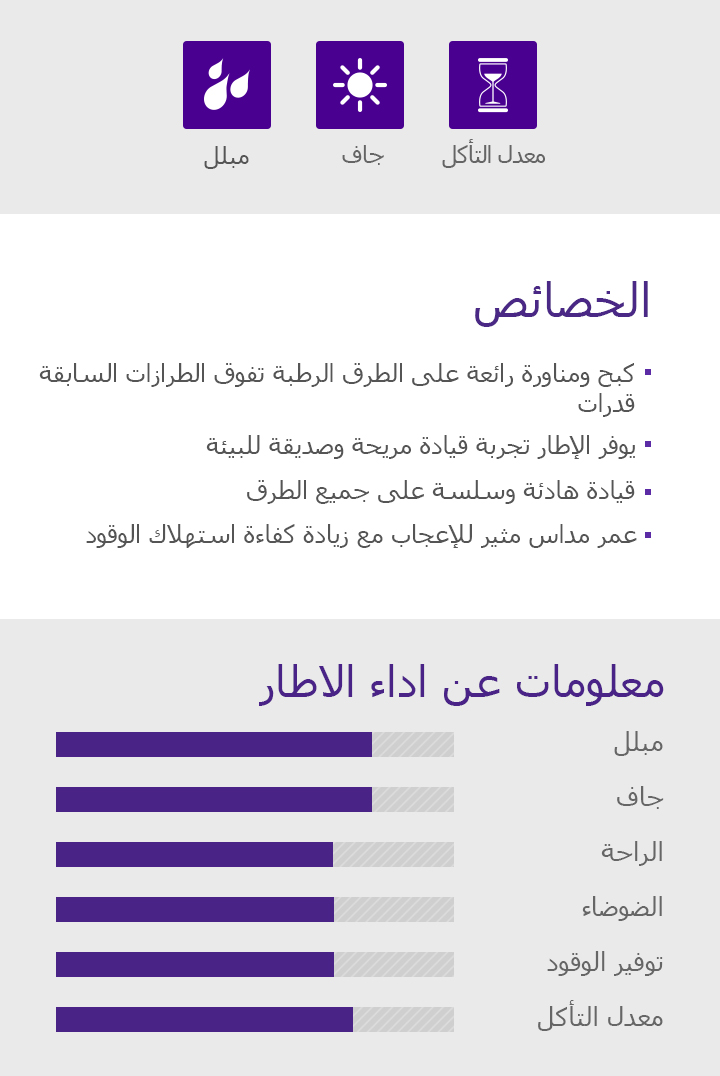720x1076 pixels.
Task: Click the الراحة label in performance list
Action: 632,852
